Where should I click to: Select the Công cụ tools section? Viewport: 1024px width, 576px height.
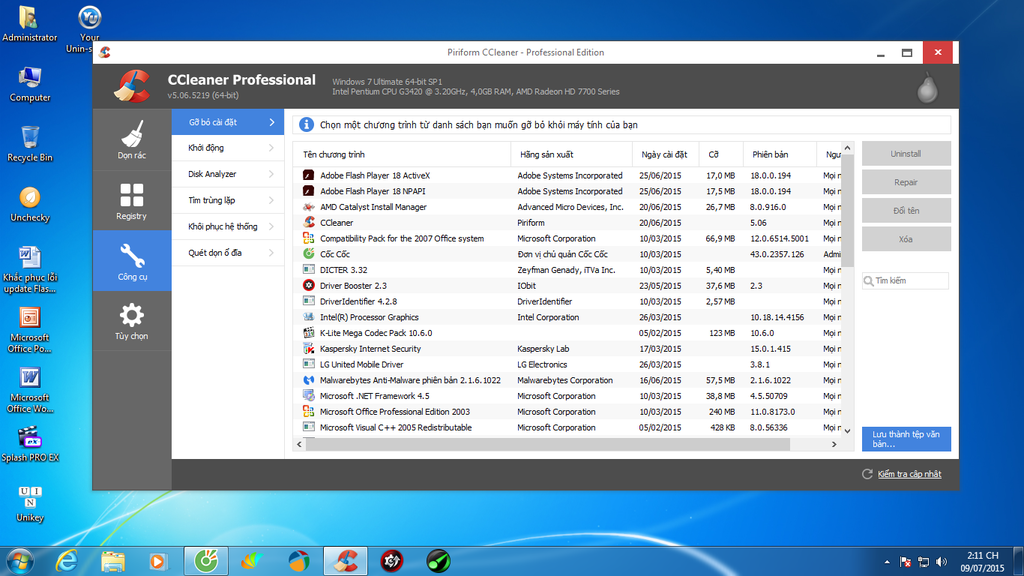pos(131,261)
